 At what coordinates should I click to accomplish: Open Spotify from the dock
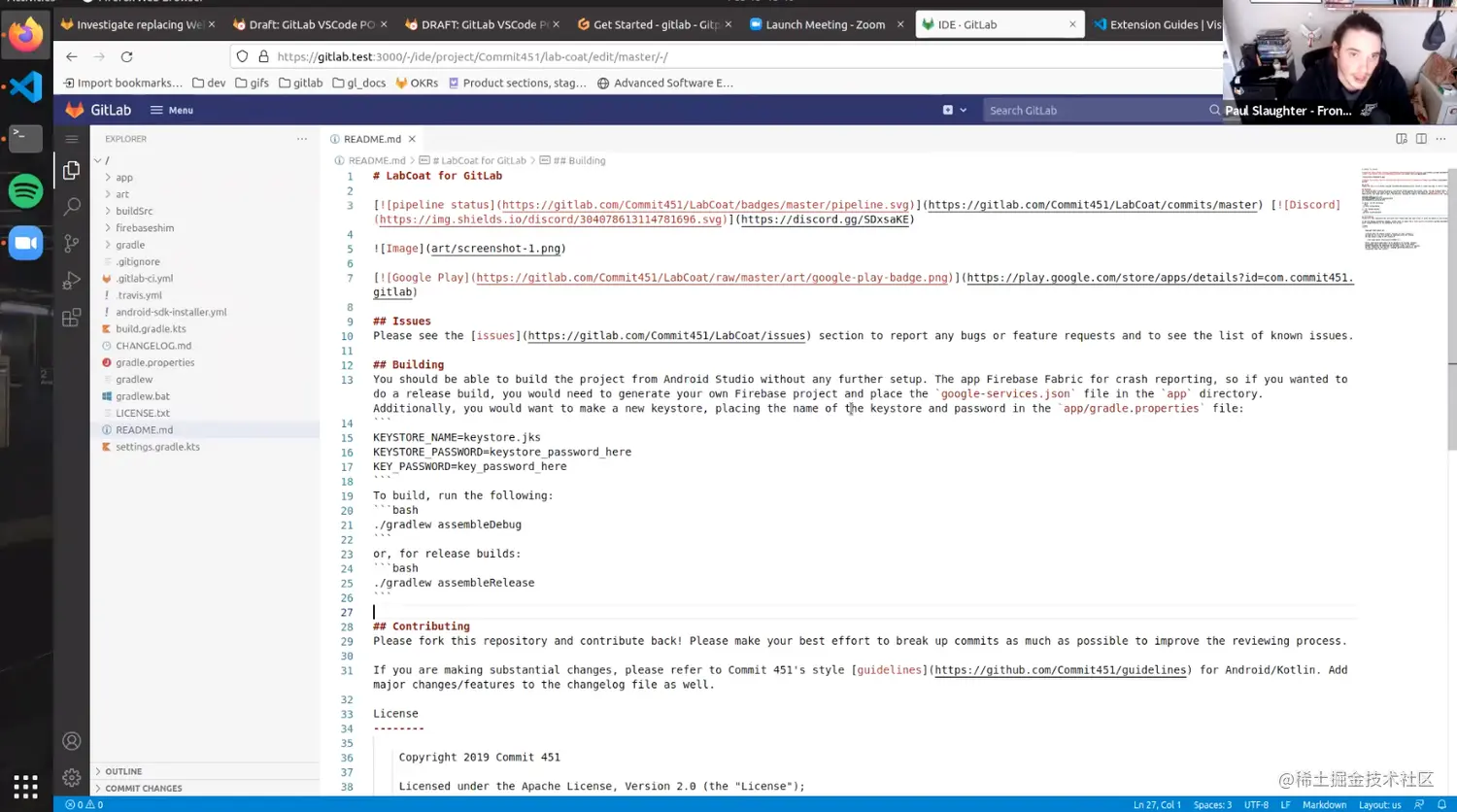[26, 191]
